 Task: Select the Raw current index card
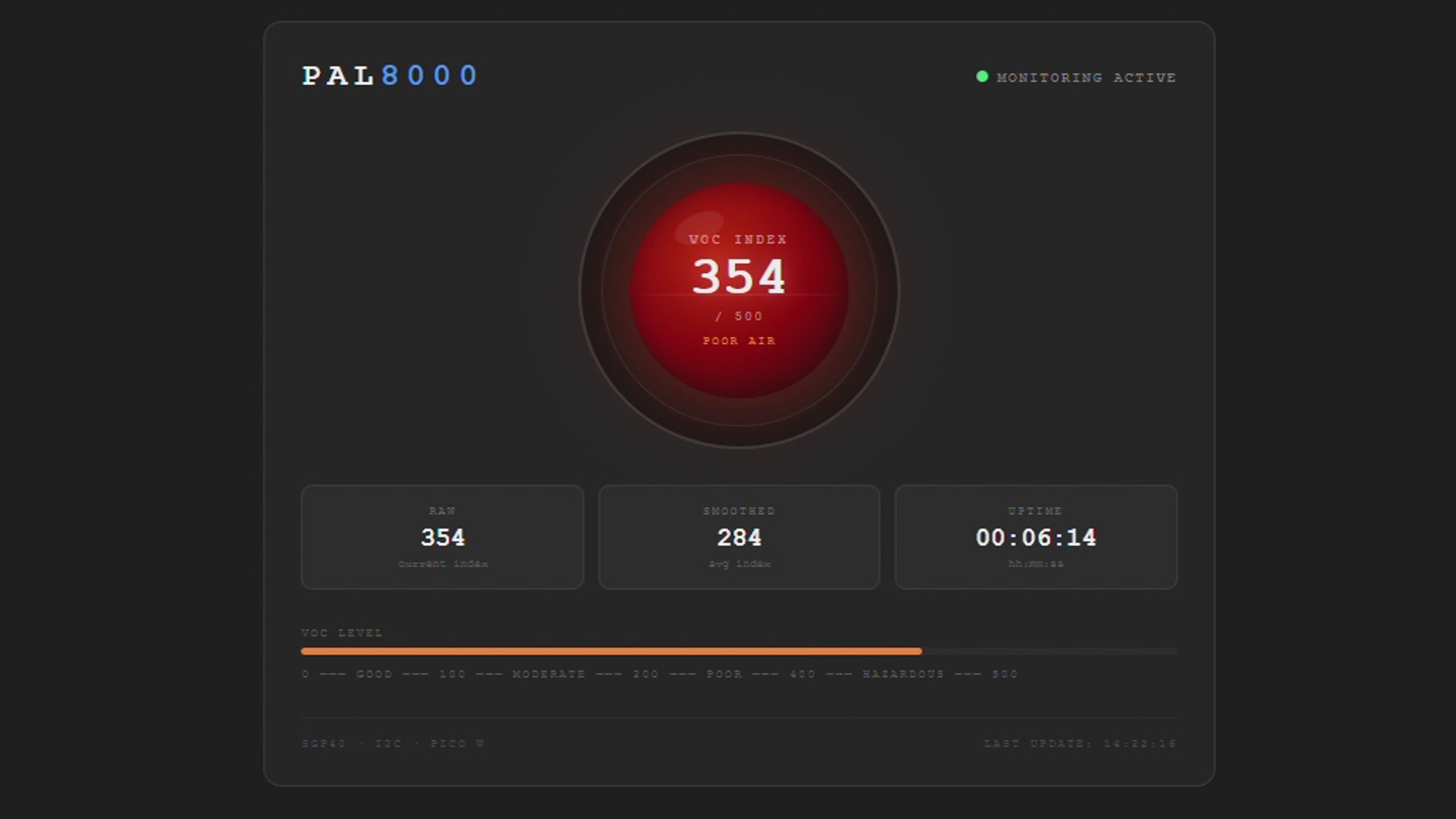coord(442,537)
